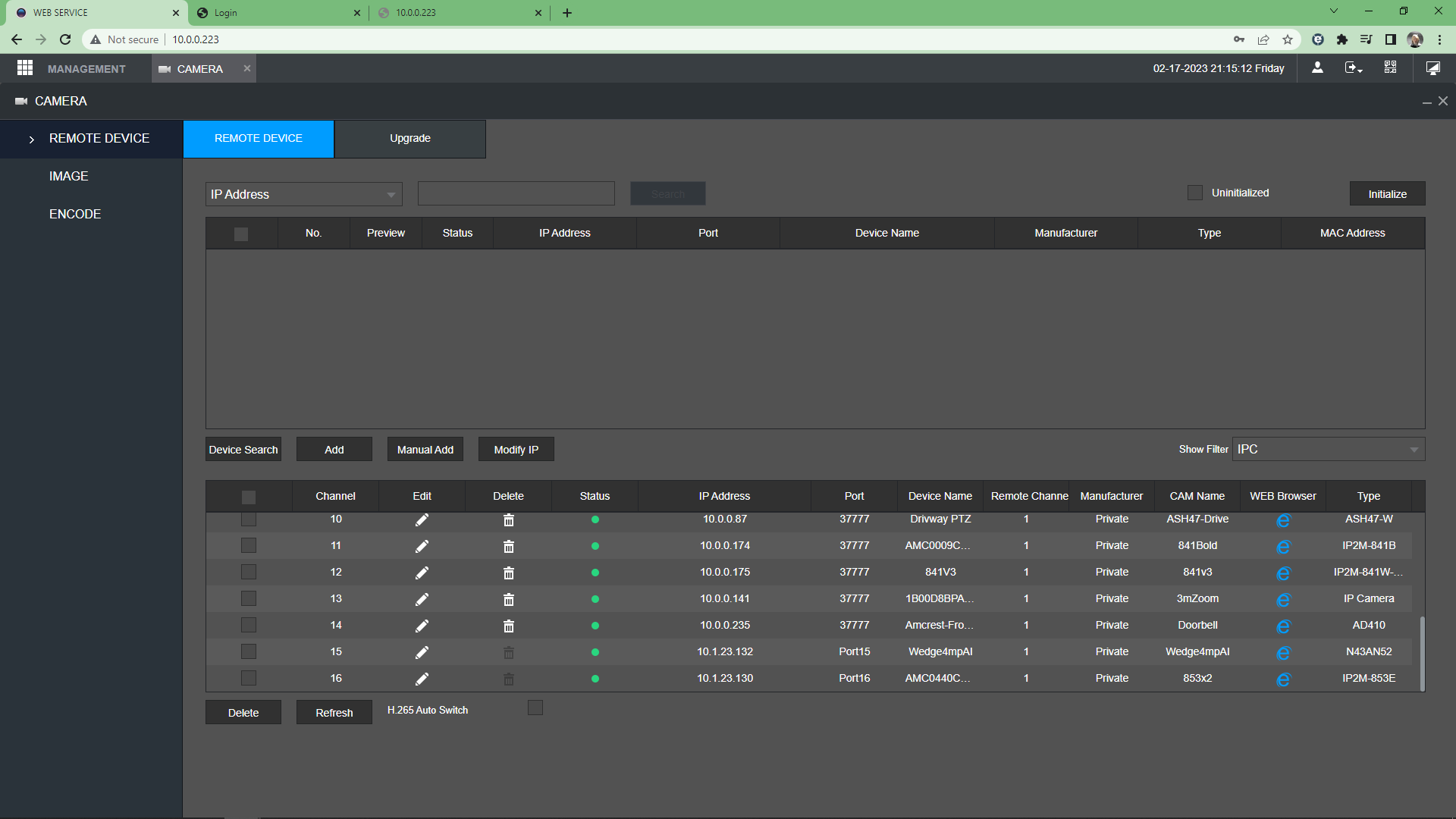
Task: Check select-all box in added devices header
Action: pos(249,497)
